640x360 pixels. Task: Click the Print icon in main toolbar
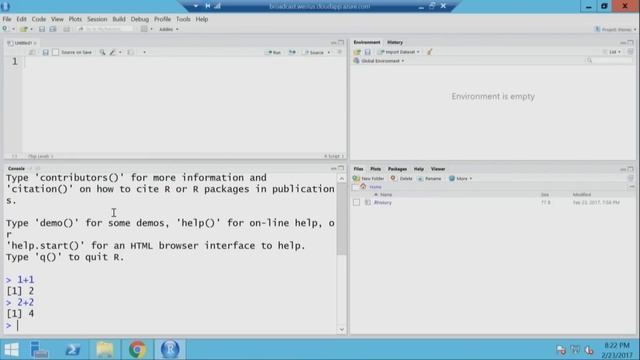[67, 29]
